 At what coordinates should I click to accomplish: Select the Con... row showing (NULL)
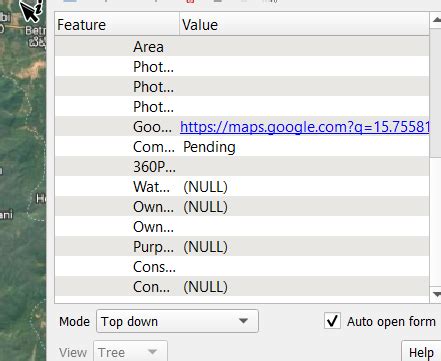[242, 287]
